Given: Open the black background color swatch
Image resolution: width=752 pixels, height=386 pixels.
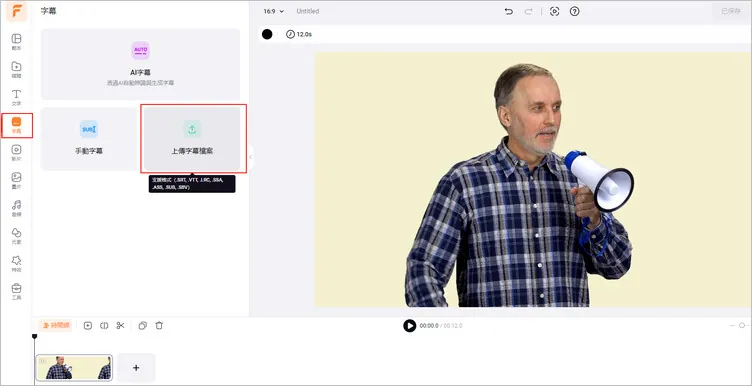Looking at the screenshot, I should click(267, 34).
